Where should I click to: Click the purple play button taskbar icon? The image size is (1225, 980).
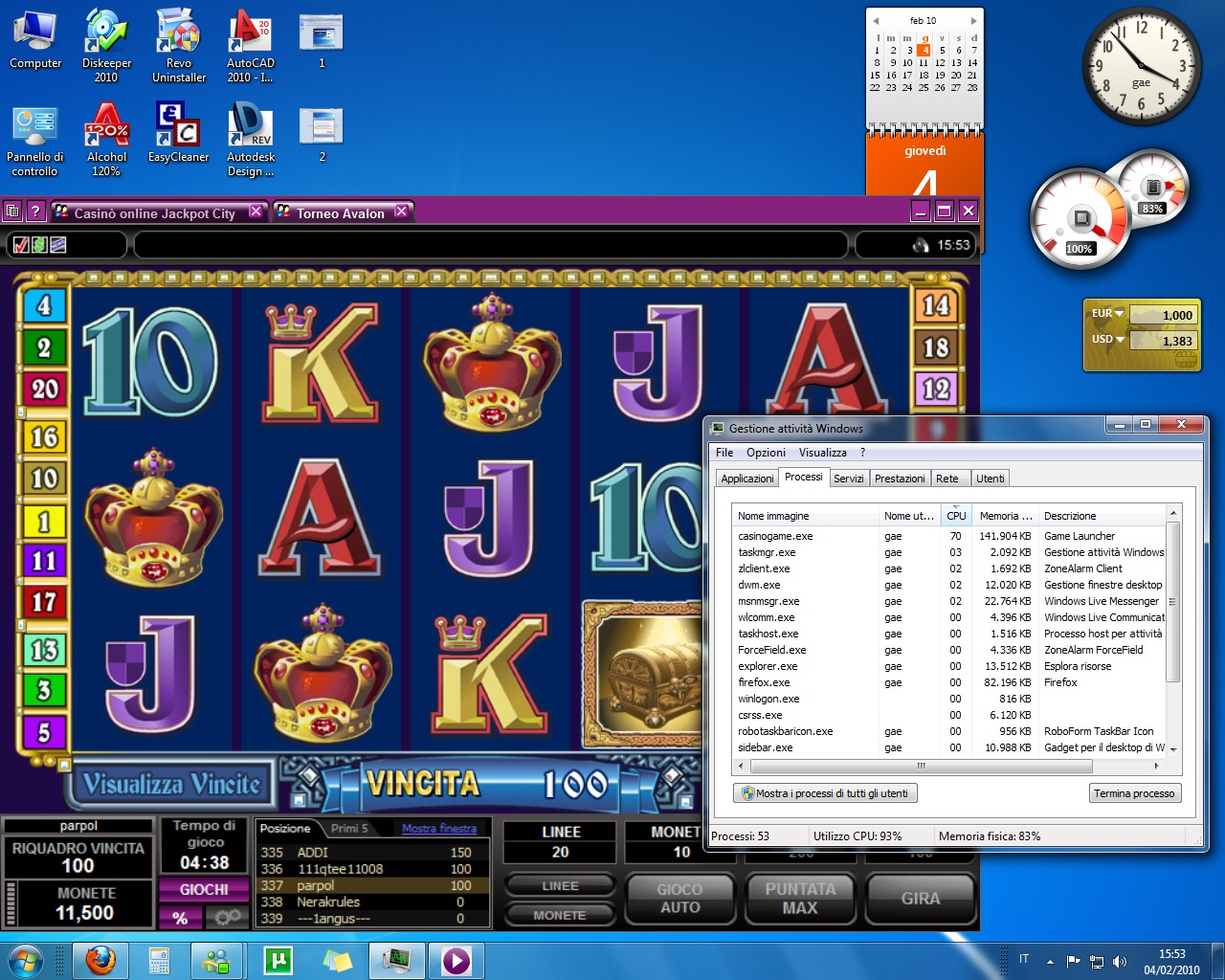tap(456, 960)
